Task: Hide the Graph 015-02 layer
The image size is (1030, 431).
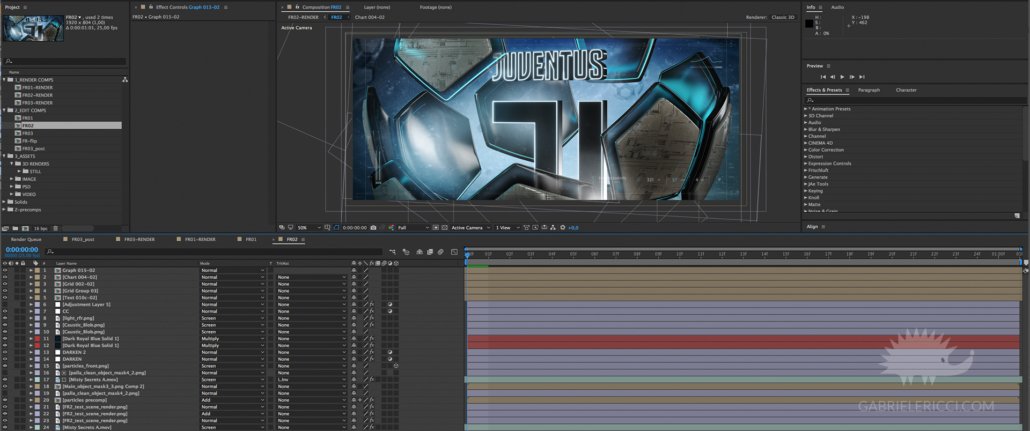Action: (x=5, y=270)
